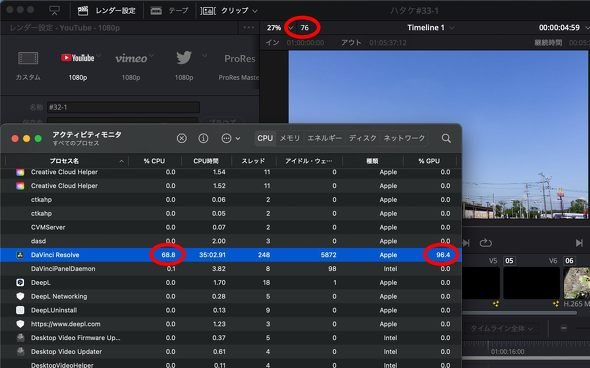Switch to the Memory tab
The height and width of the screenshot is (368, 590).
point(290,138)
